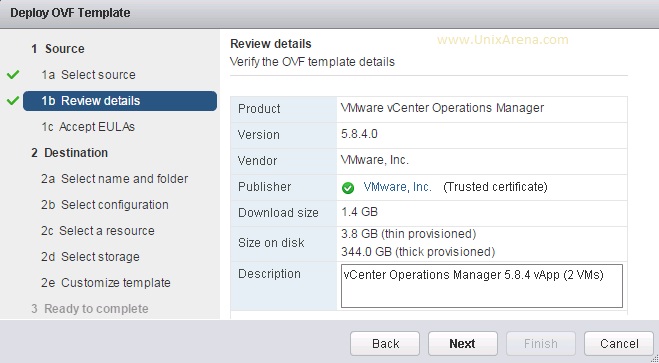Click the disabled Finish button
Screen dimensions: 659x363
tap(541, 344)
